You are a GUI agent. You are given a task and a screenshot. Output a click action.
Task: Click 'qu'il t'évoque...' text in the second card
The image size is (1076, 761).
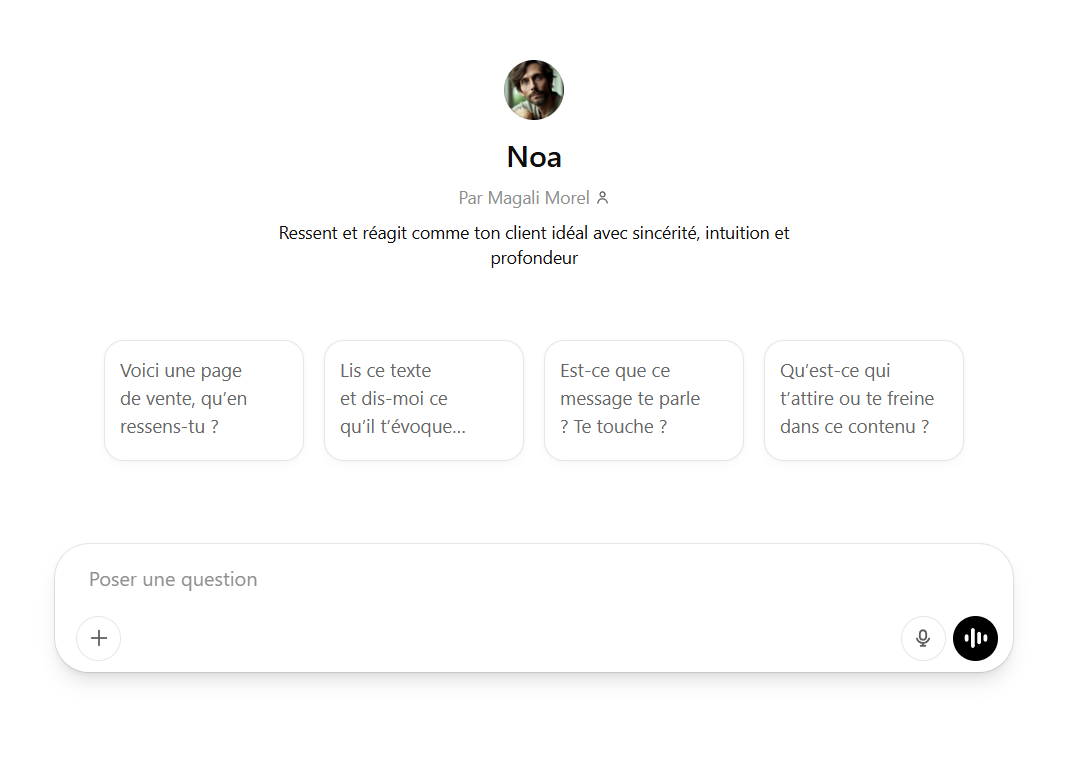(x=403, y=427)
